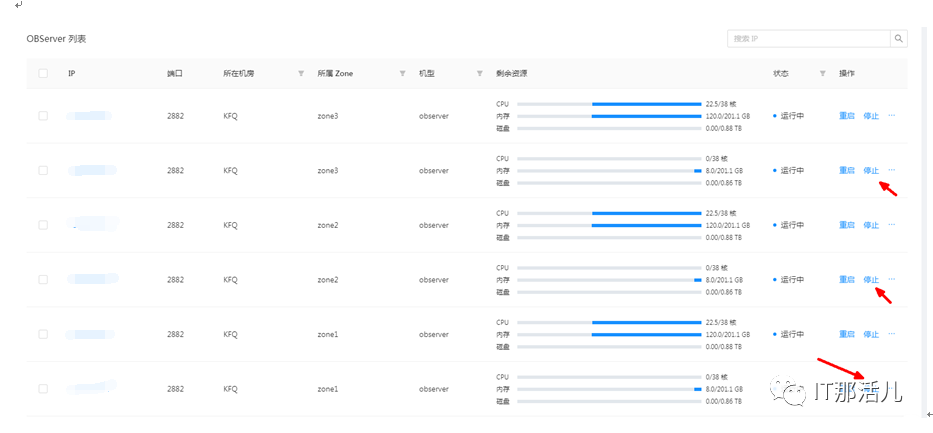
Task: Open filter icon for 所属 Zone column
Action: click(x=403, y=74)
